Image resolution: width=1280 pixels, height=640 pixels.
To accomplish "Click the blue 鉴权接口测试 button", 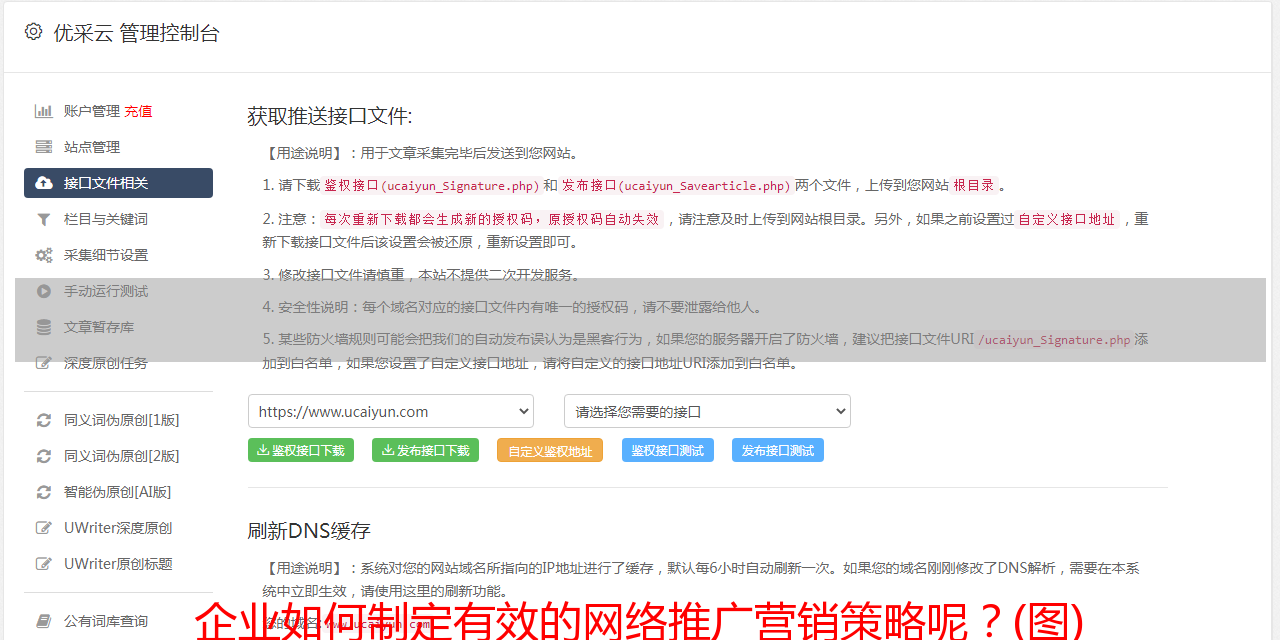I will 668,450.
